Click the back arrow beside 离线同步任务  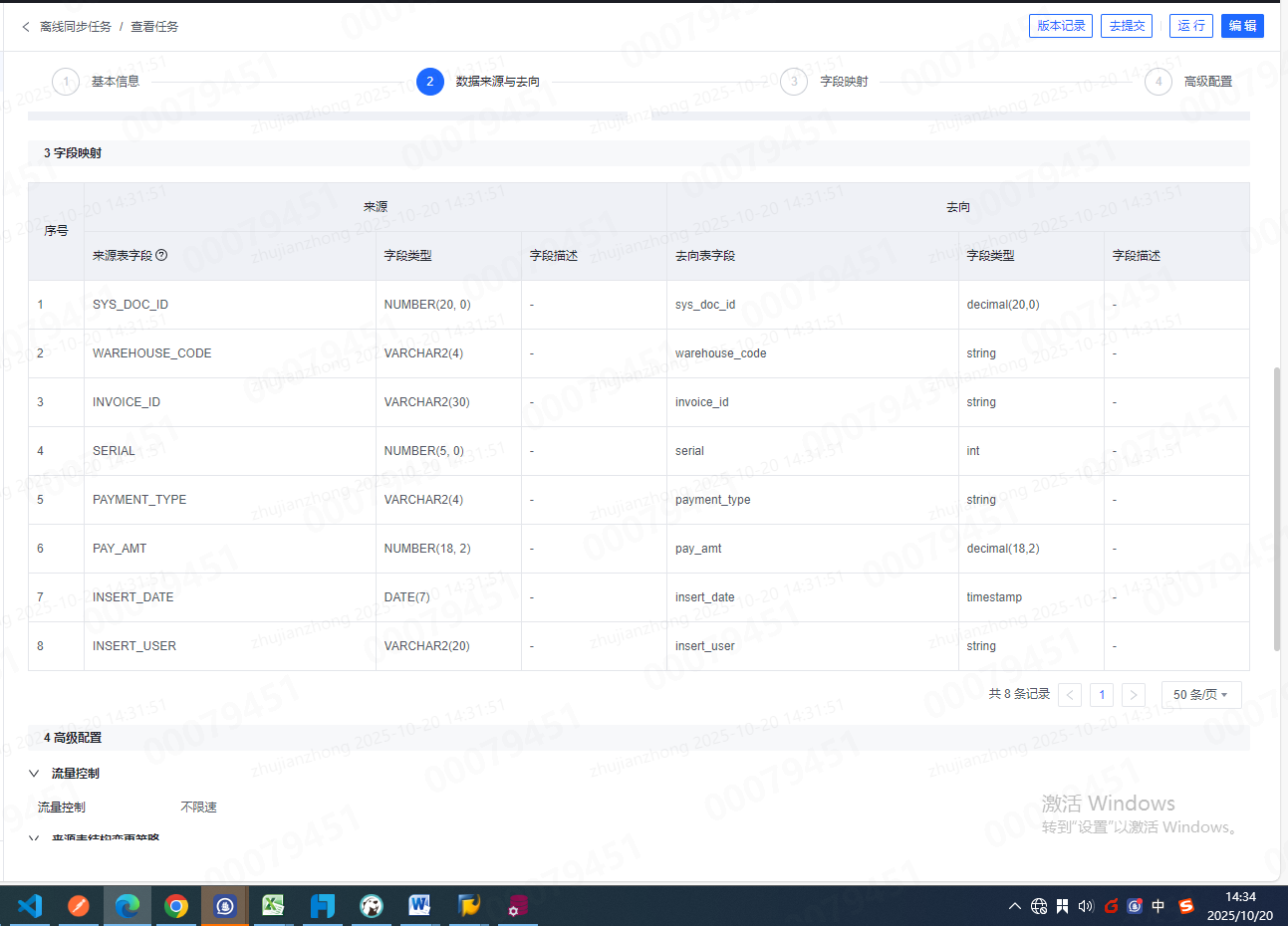26,27
